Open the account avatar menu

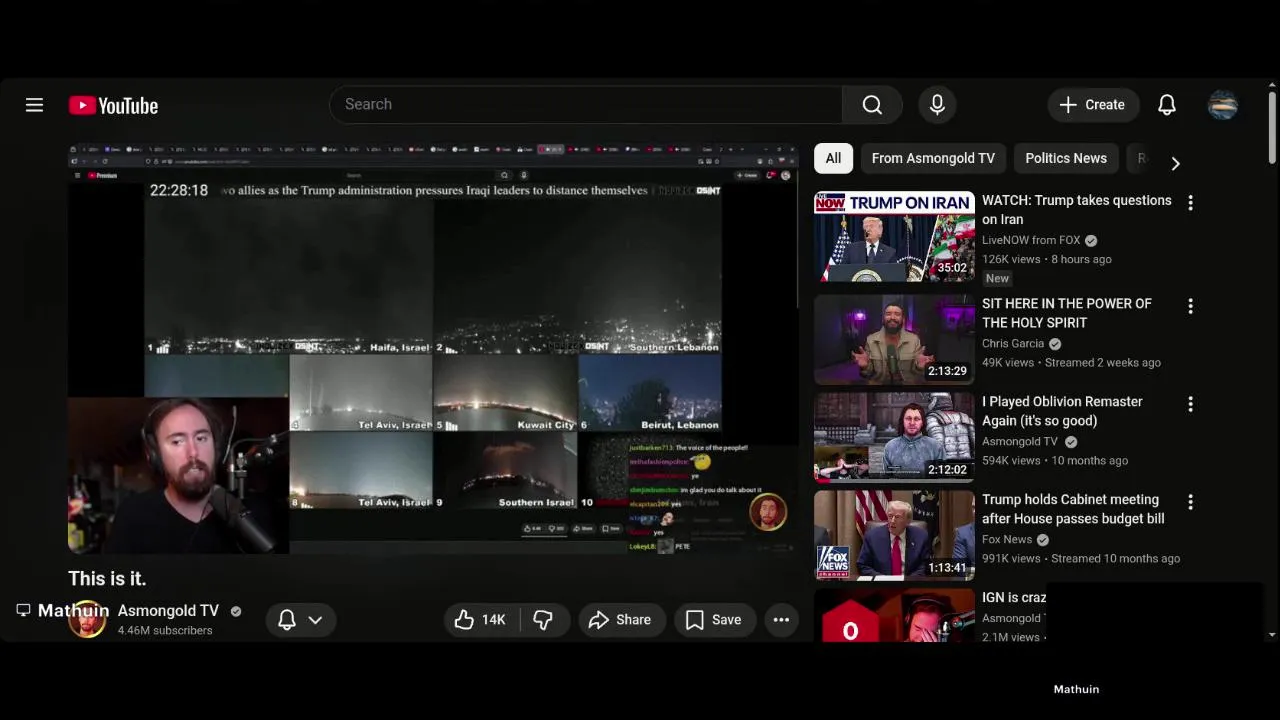click(1223, 105)
